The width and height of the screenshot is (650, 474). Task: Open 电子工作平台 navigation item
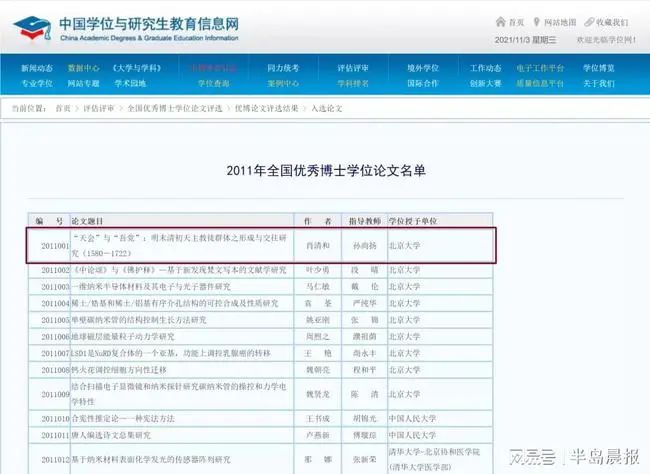pyautogui.click(x=540, y=68)
